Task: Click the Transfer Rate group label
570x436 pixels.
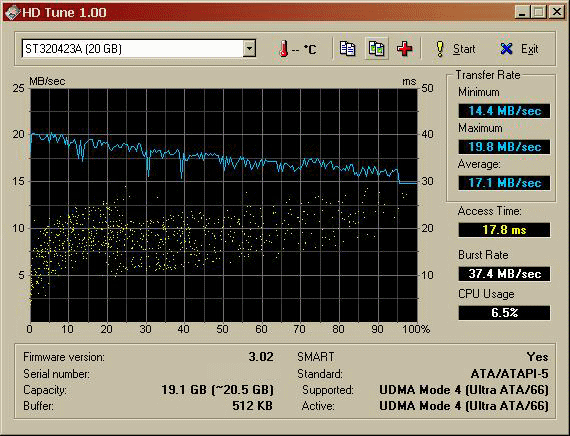Action: click(x=488, y=75)
